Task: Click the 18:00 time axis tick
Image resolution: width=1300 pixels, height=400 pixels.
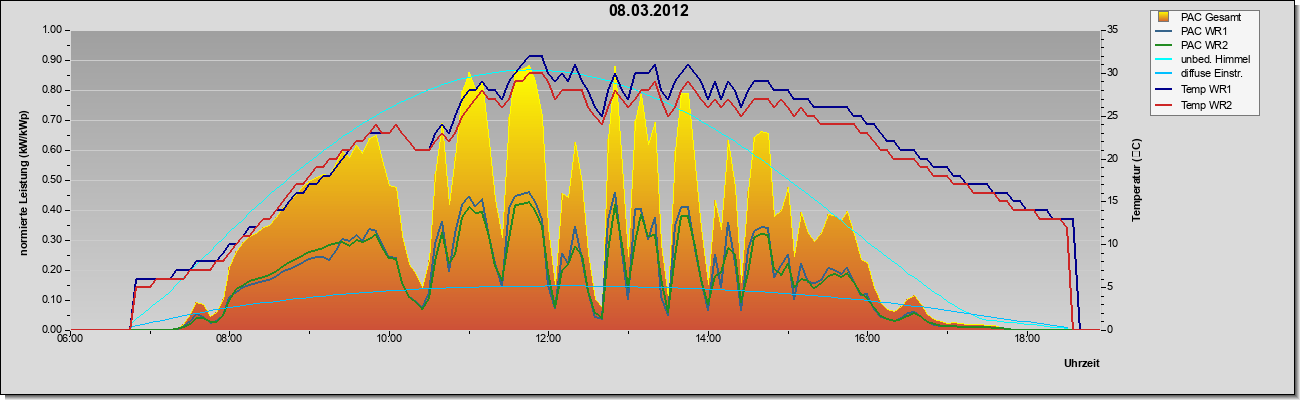Action: (x=1027, y=339)
